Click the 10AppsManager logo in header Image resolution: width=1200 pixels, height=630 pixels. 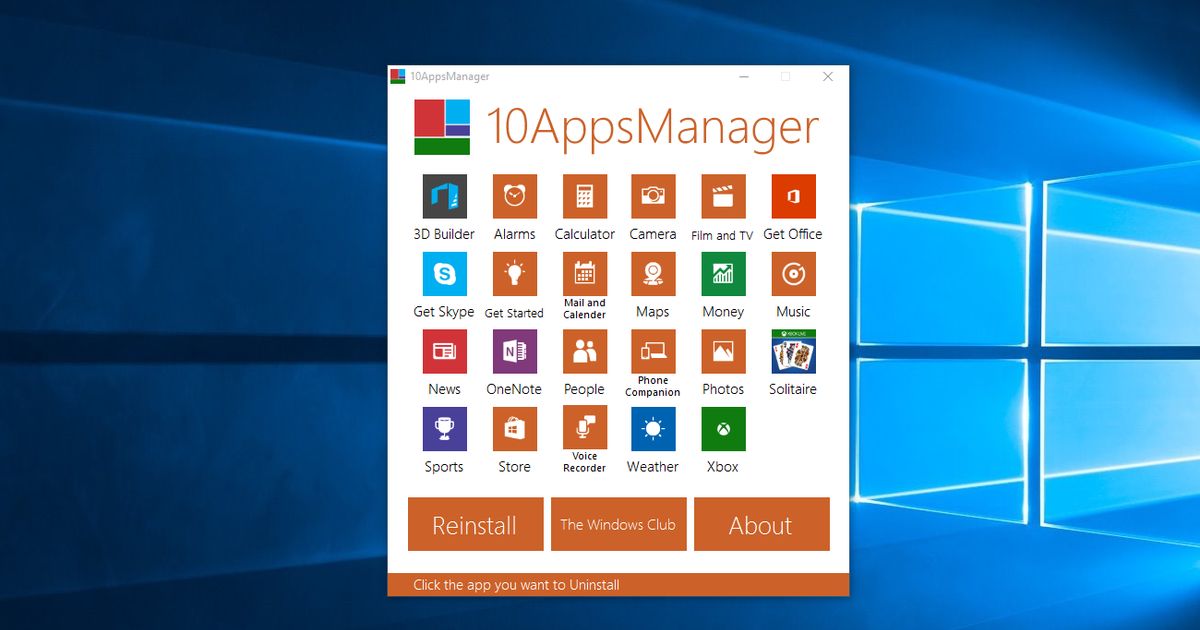click(442, 127)
